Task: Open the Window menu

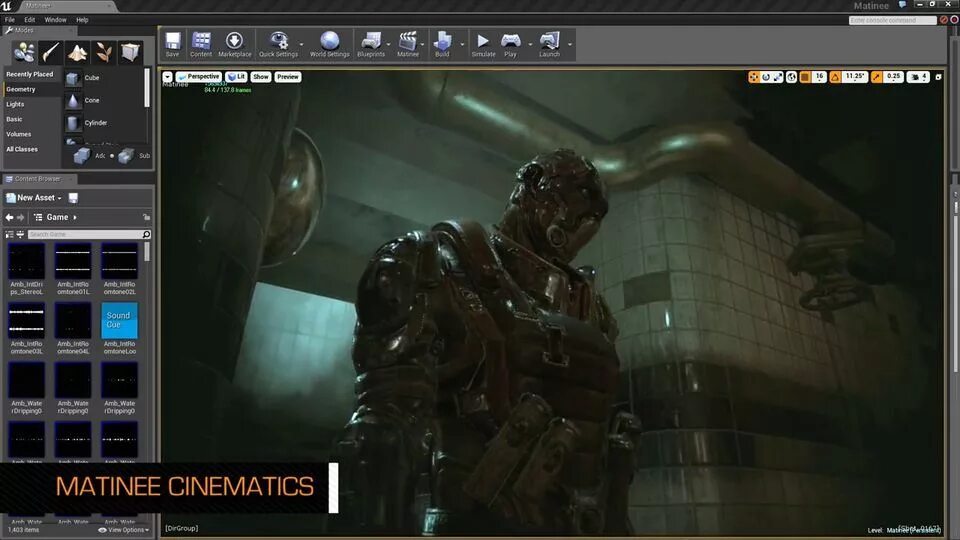Action: [x=55, y=20]
